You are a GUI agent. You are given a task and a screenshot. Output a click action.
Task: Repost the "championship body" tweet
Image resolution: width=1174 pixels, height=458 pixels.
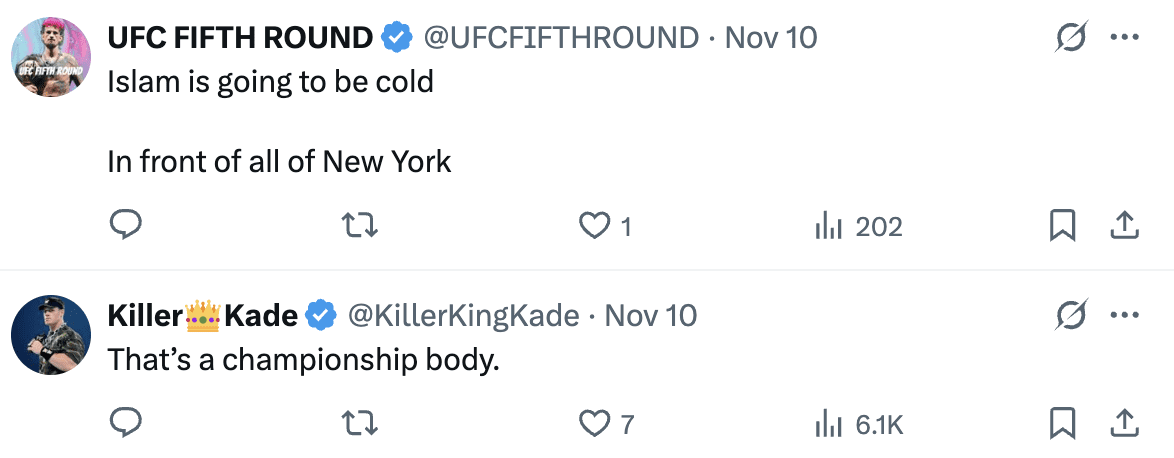tap(361, 423)
